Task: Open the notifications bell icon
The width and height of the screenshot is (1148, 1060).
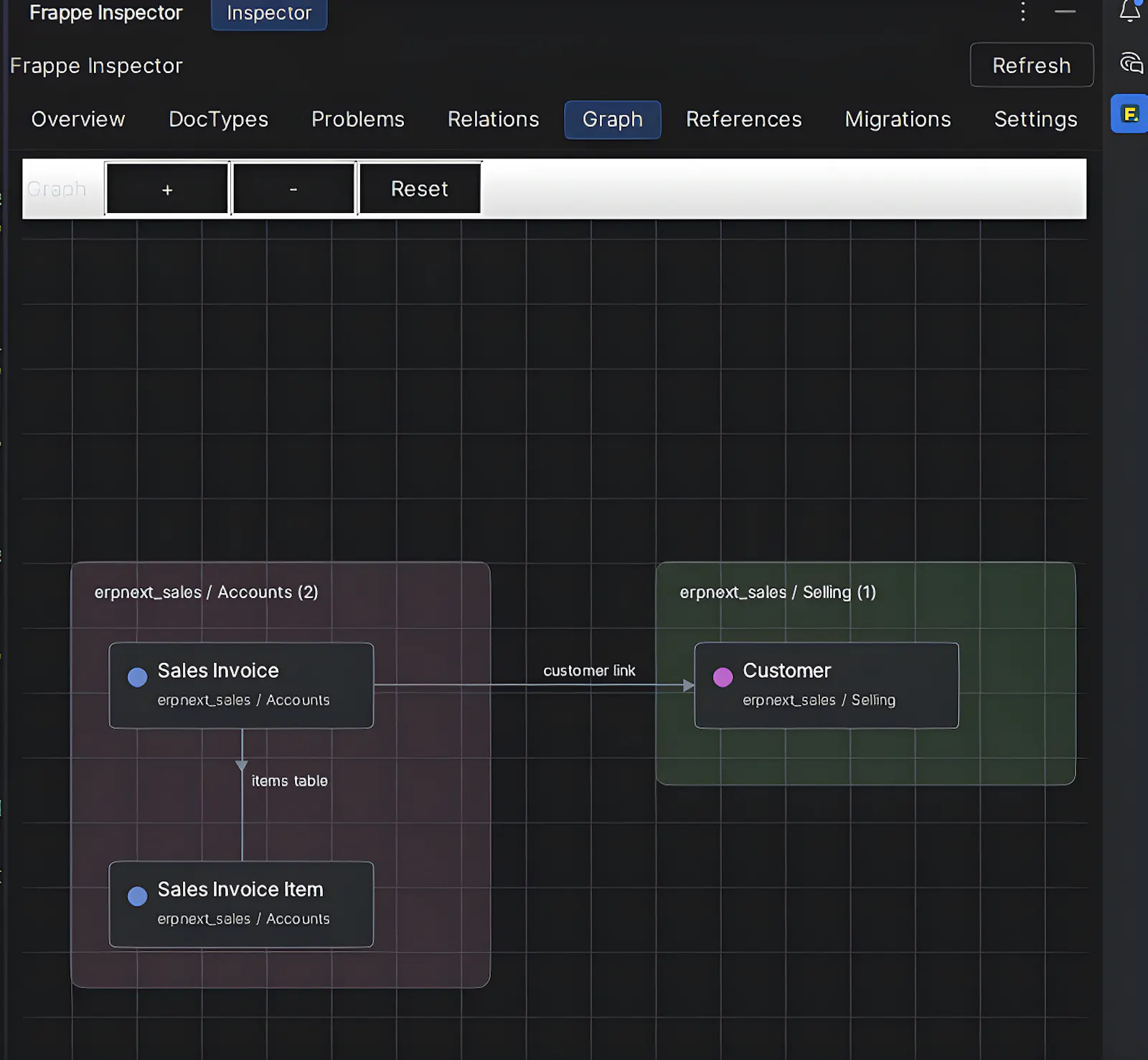Action: pyautogui.click(x=1130, y=11)
